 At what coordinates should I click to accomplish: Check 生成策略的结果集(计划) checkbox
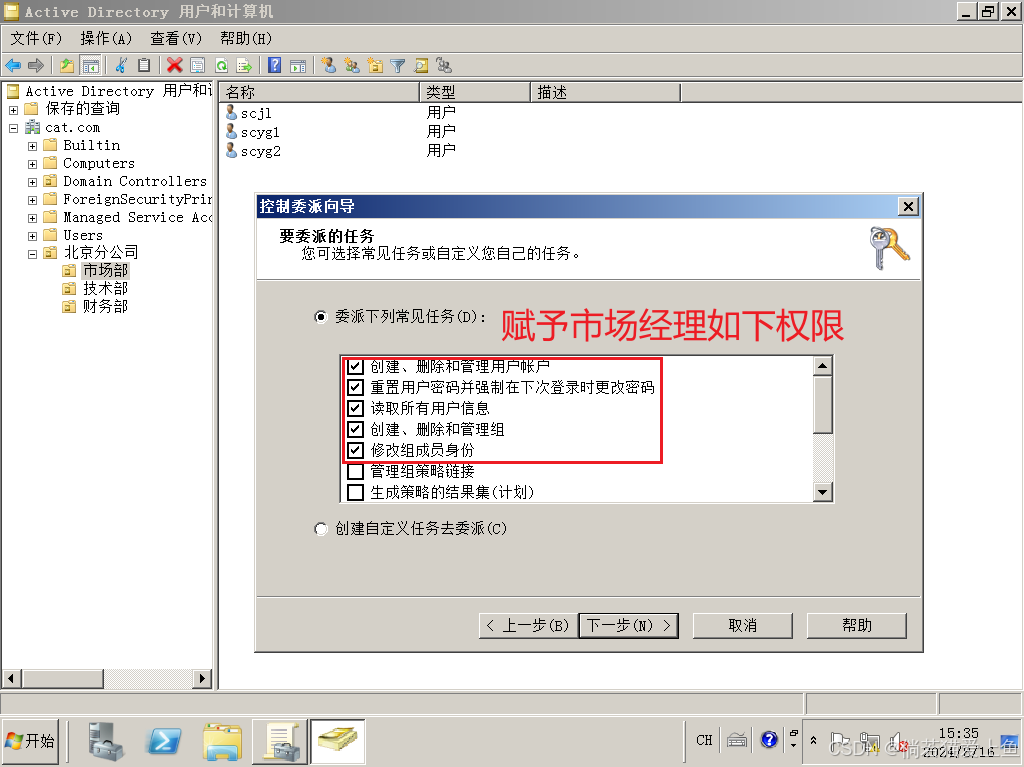[x=355, y=492]
